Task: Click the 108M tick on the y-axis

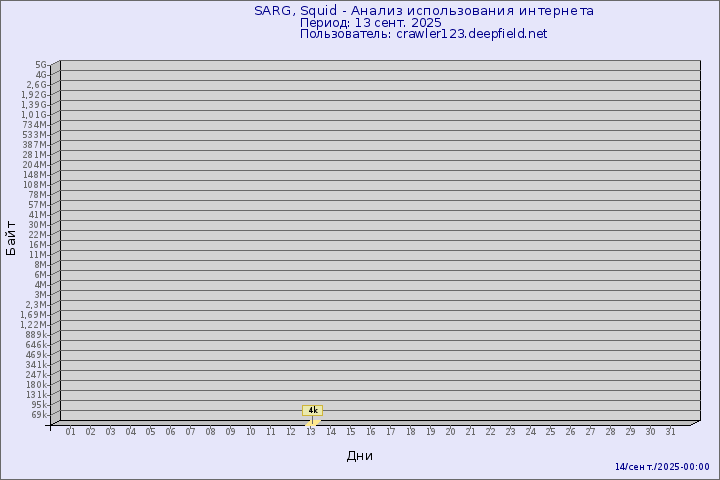Action: (x=35, y=185)
